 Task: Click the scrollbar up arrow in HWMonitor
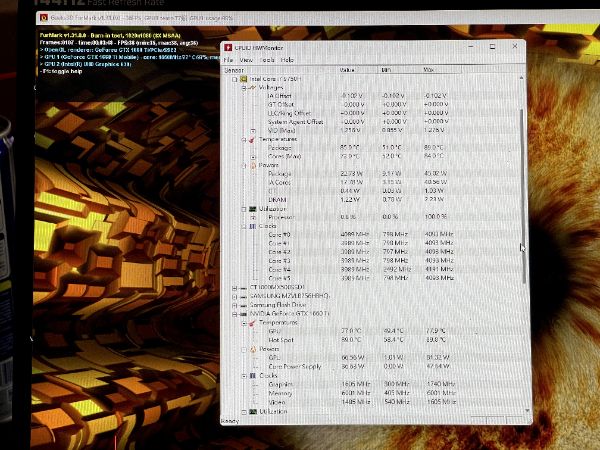(x=521, y=78)
